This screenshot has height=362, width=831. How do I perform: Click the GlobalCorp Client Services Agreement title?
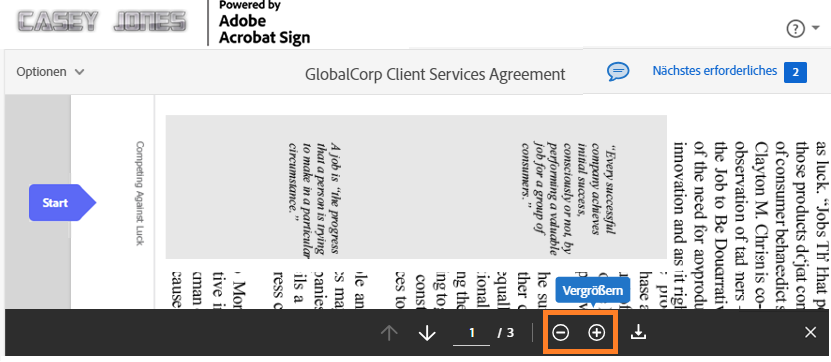(435, 74)
